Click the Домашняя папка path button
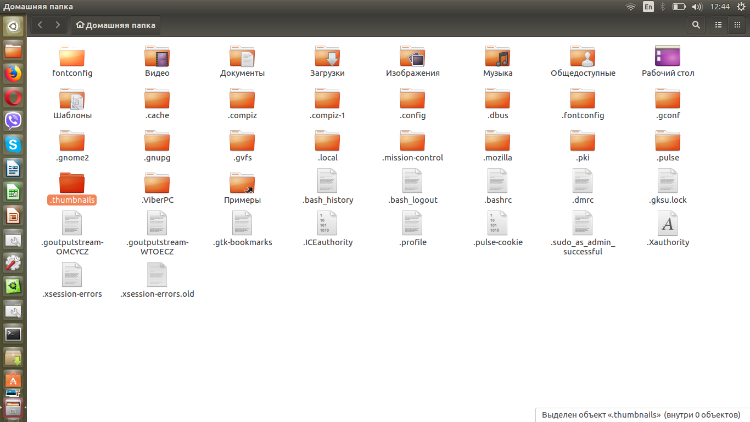 (116, 24)
